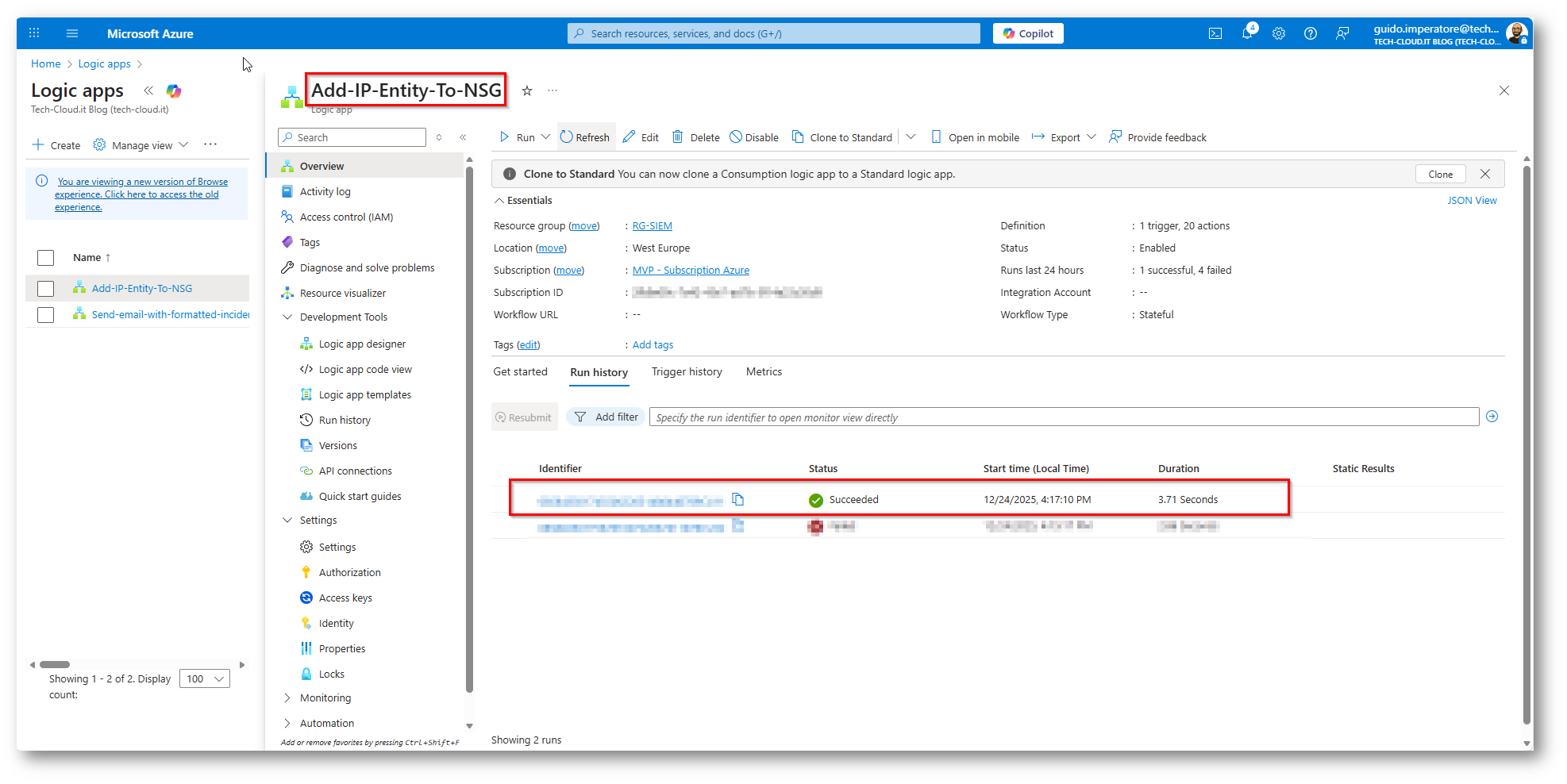
Task: Open the Azure Cloud Shell icon
Action: [1215, 33]
